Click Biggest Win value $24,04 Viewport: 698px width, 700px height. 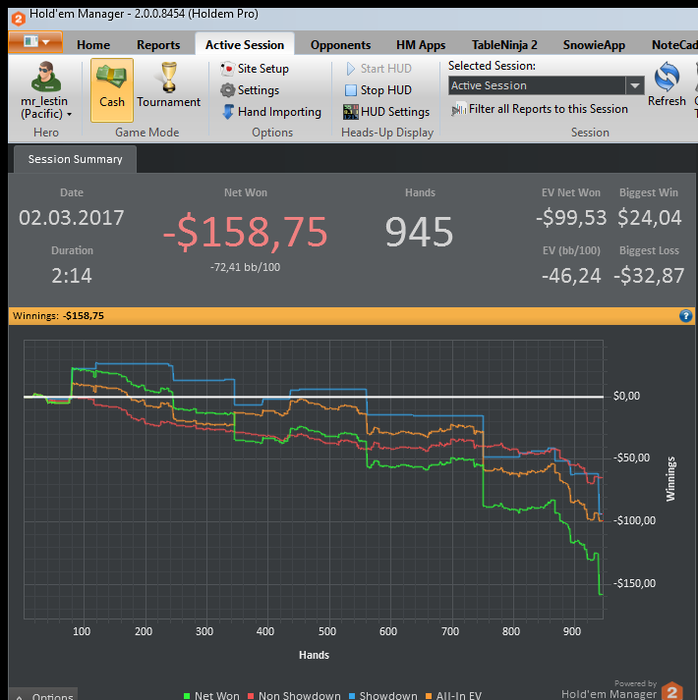[x=649, y=218]
